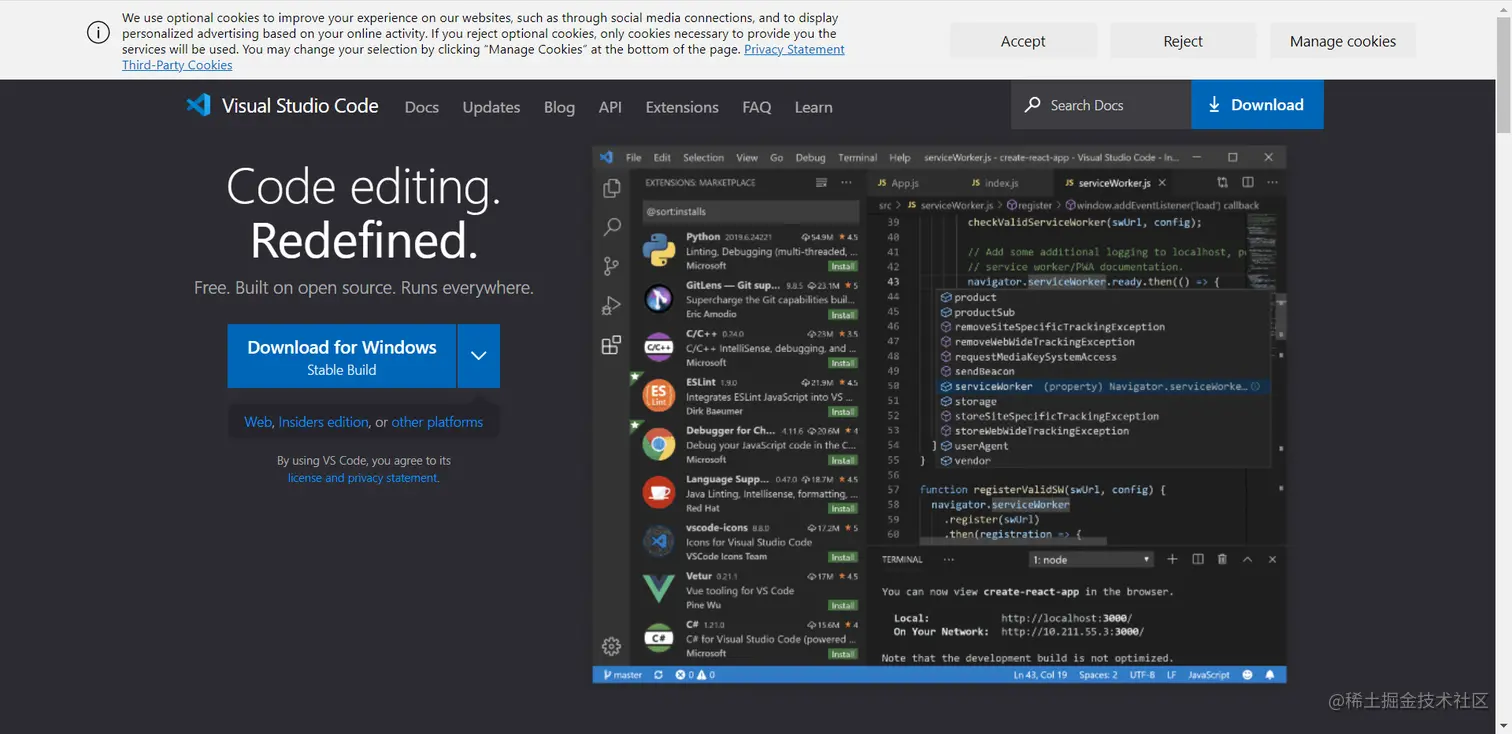Screen dimensions: 1512x734
Task: Open the '1: node' terminal selector dropdown
Action: pyautogui.click(x=1091, y=560)
